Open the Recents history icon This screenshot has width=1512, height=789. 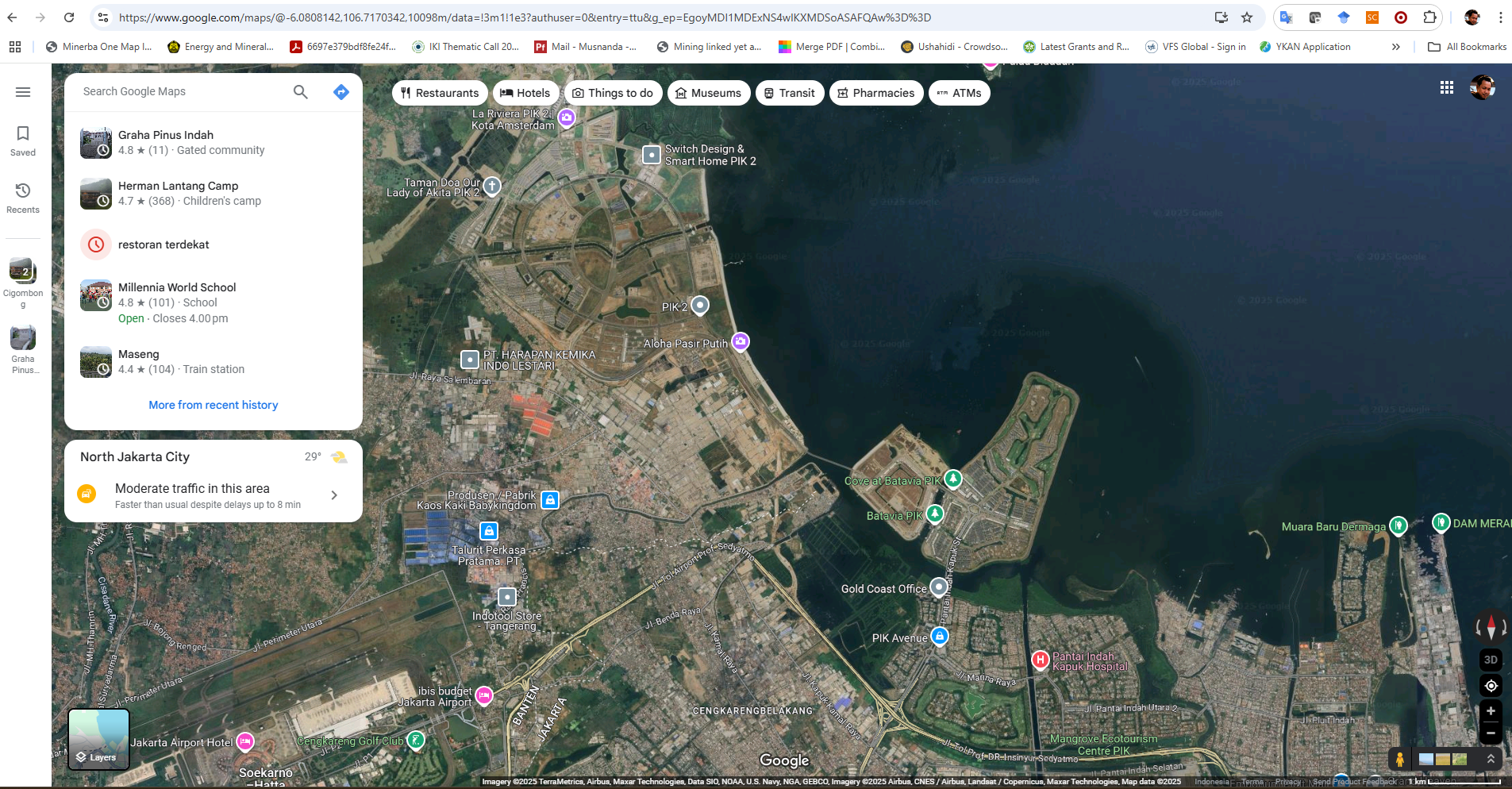23,198
